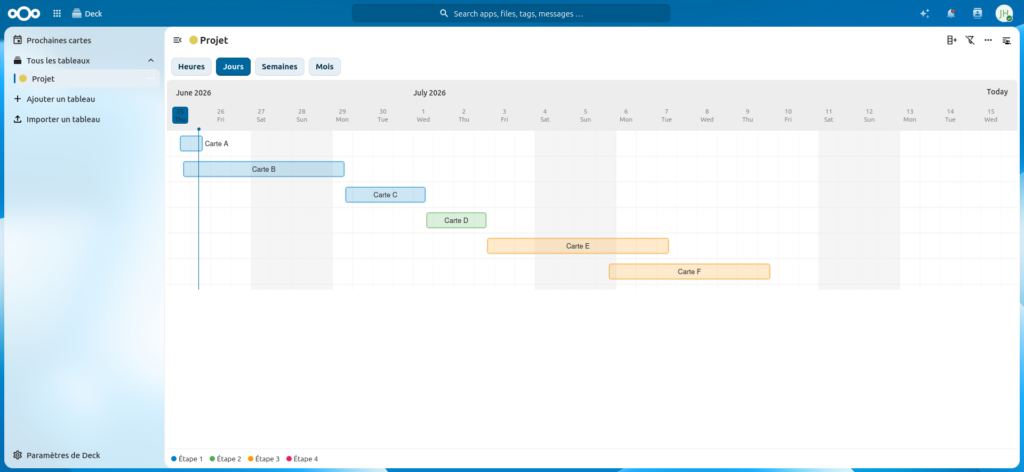This screenshot has width=1024, height=472.
Task: Click the Étape 2 green legend dot
Action: coord(212,459)
